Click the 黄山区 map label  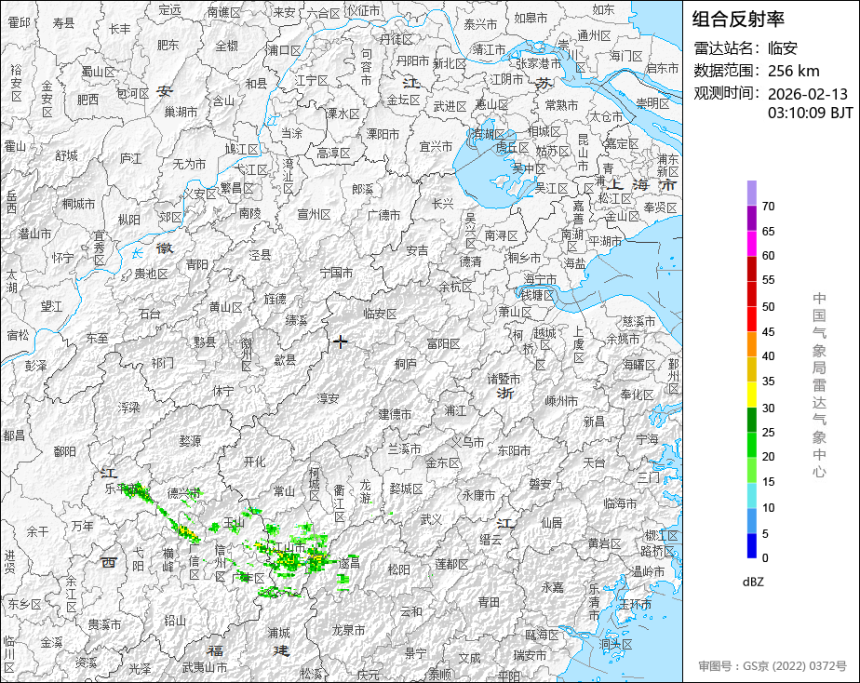click(x=225, y=307)
